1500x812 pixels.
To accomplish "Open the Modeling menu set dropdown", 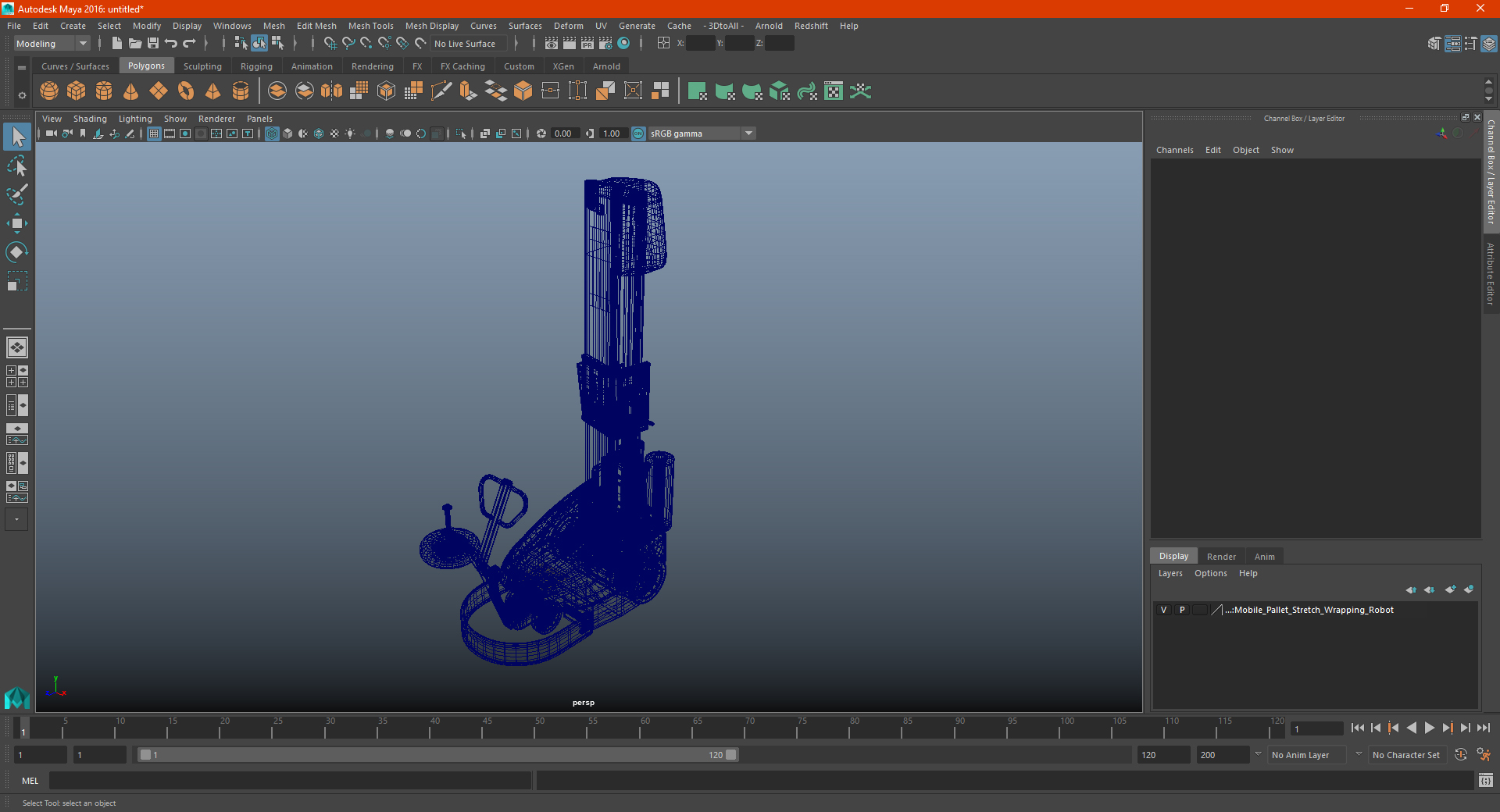I will click(52, 44).
